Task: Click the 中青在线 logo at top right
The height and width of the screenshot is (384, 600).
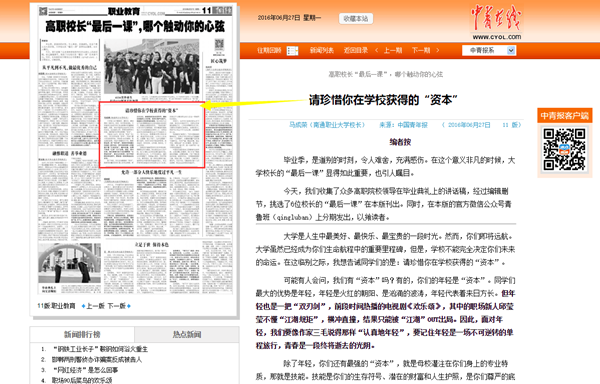Action: 496,22
